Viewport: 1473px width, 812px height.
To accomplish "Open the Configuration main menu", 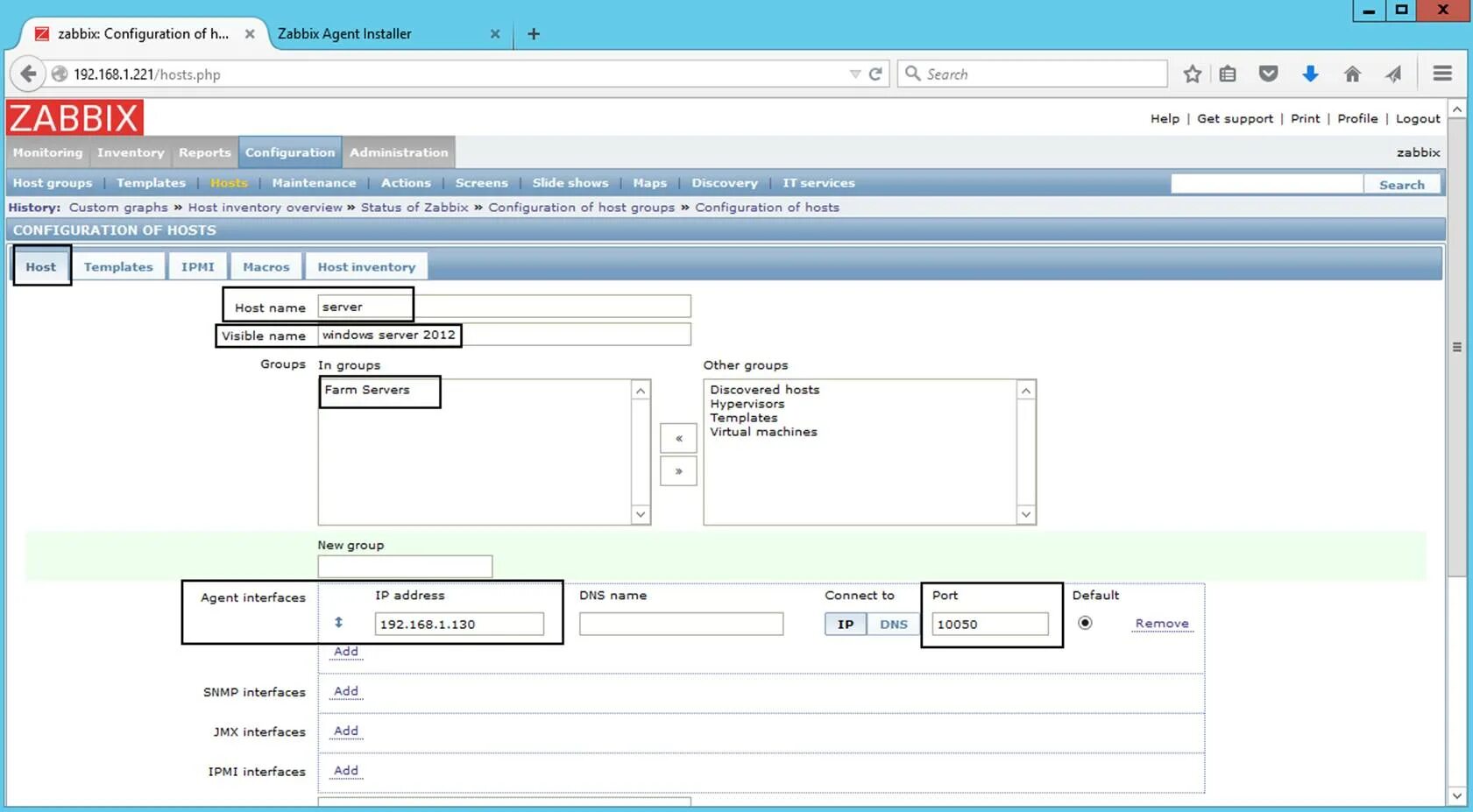I will tap(290, 152).
